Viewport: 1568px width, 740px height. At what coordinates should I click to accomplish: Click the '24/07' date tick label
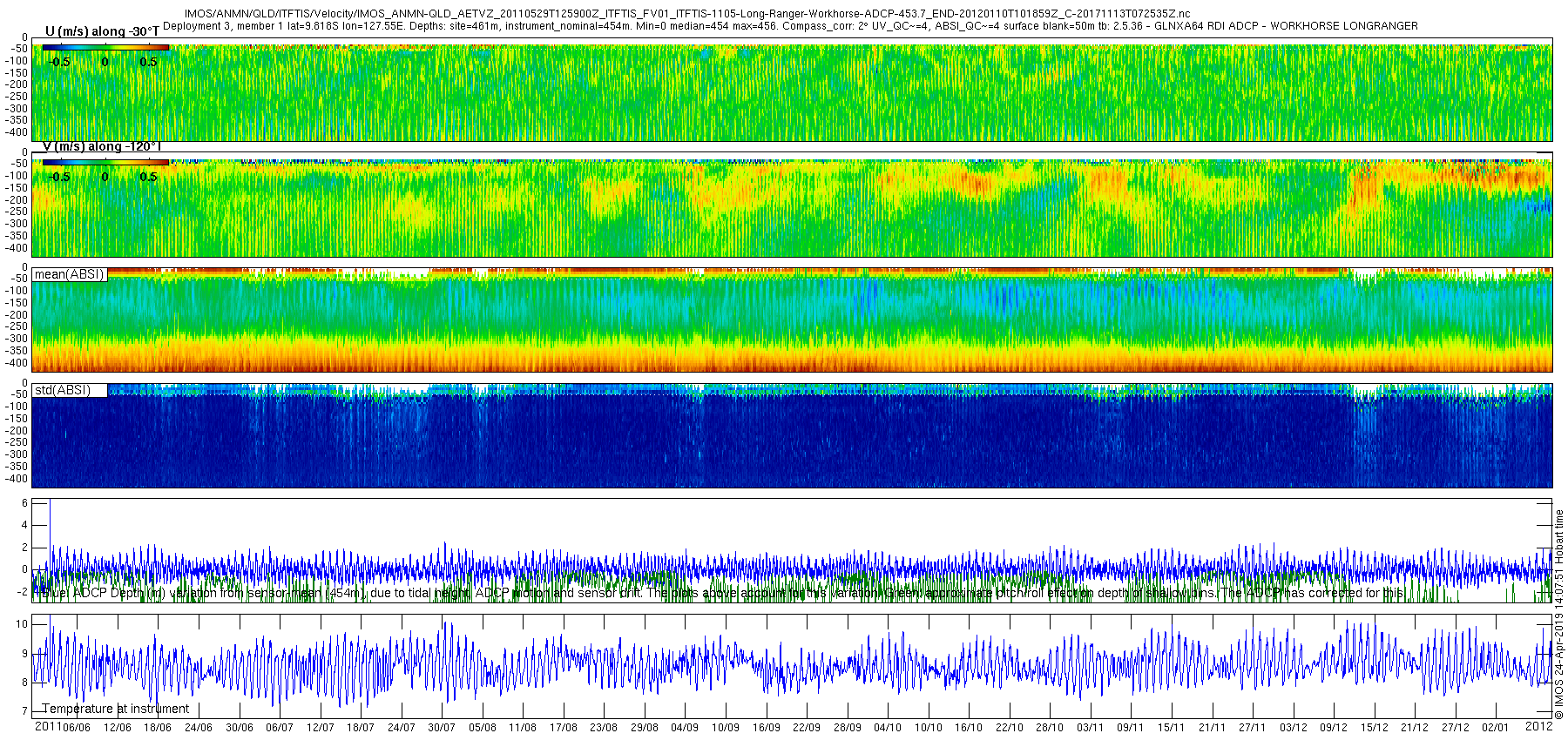click(x=401, y=728)
